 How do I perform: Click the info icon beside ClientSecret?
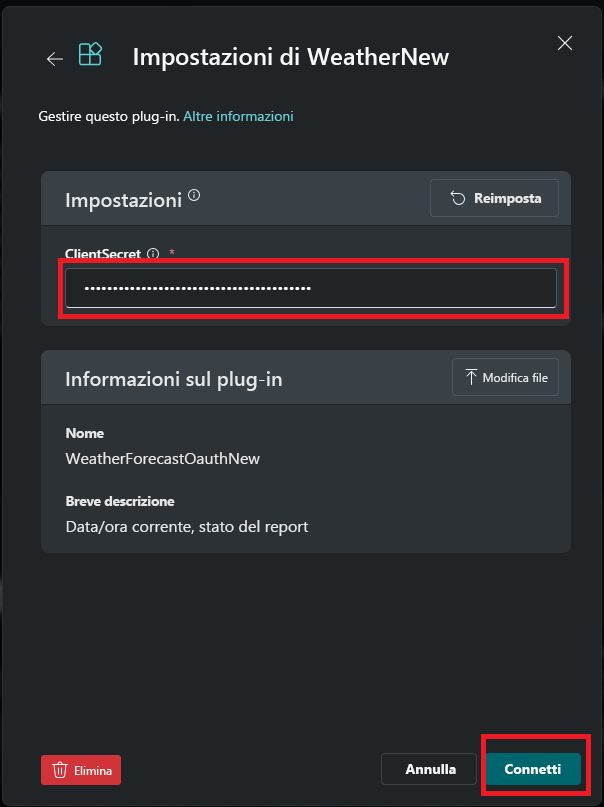click(x=152, y=253)
